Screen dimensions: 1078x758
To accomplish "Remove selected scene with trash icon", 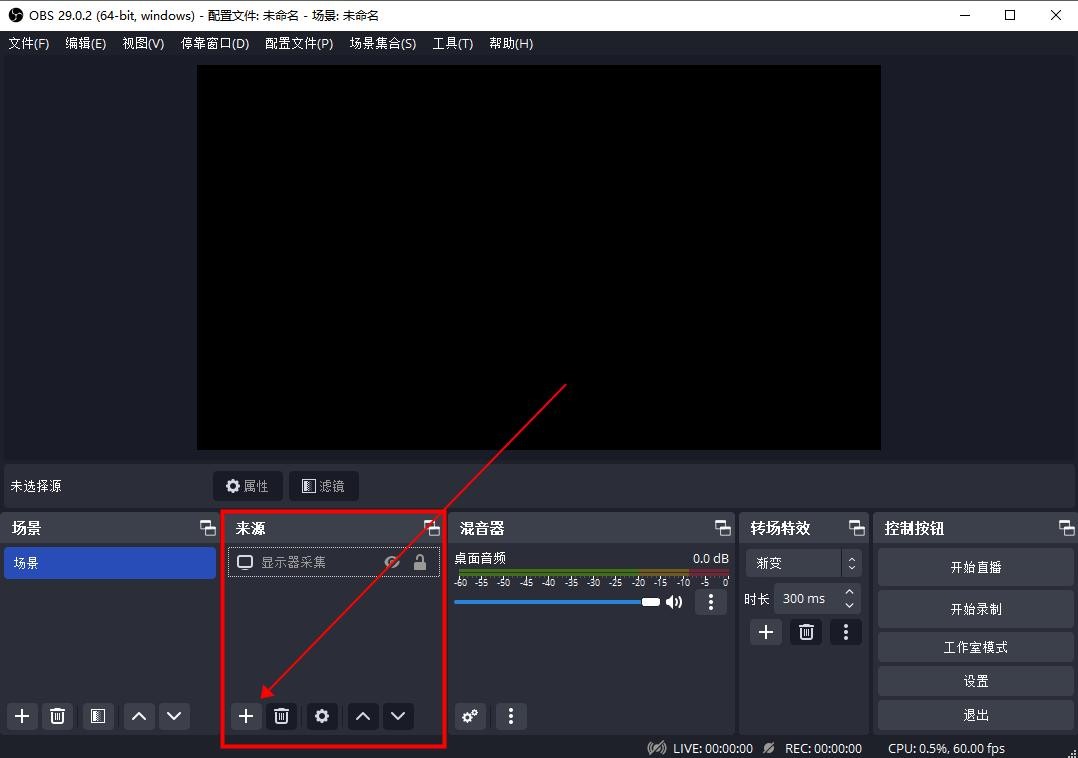I will [x=58, y=716].
